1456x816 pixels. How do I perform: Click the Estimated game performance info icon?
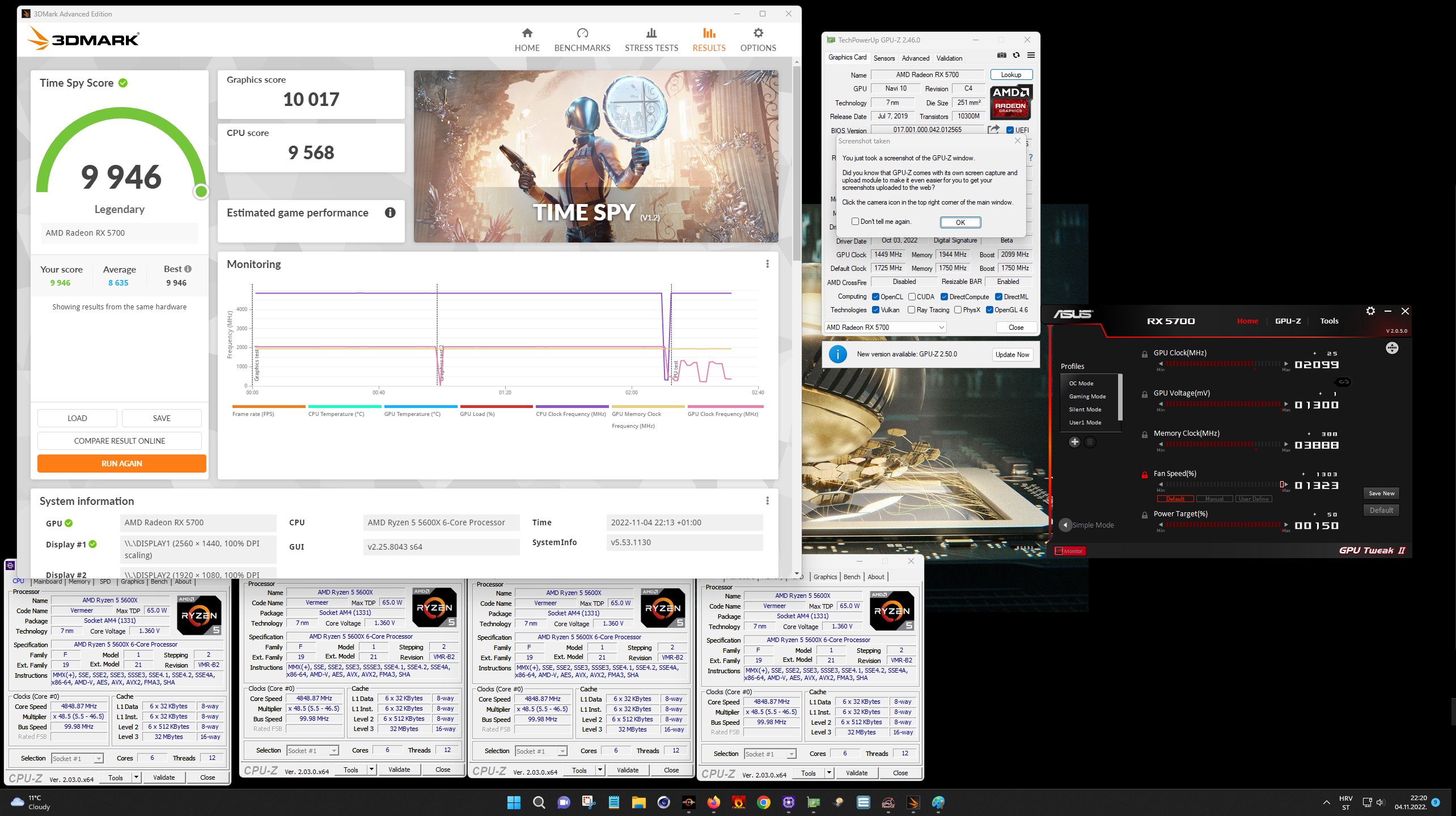pos(390,212)
